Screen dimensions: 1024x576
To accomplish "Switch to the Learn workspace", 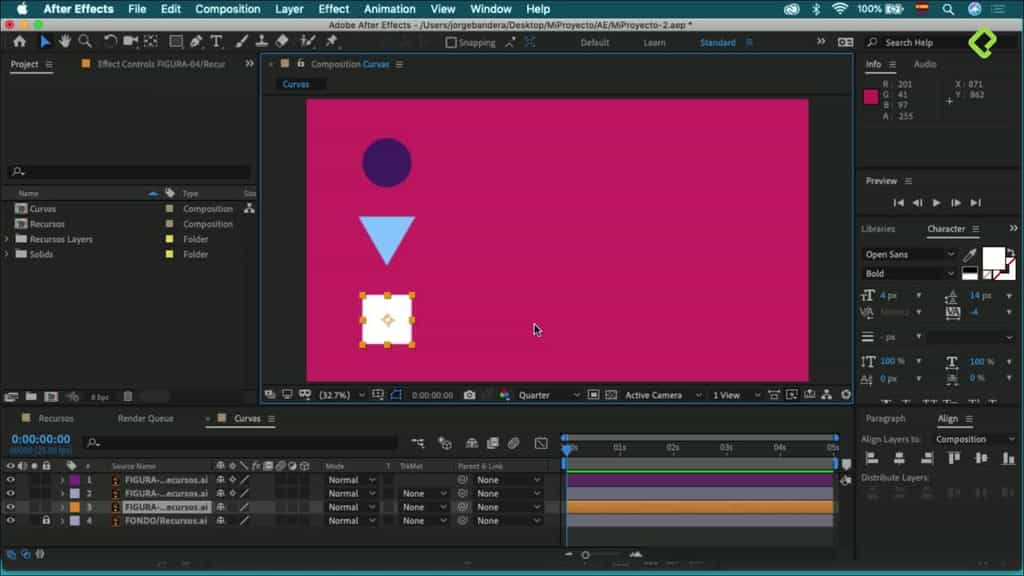I will point(654,42).
